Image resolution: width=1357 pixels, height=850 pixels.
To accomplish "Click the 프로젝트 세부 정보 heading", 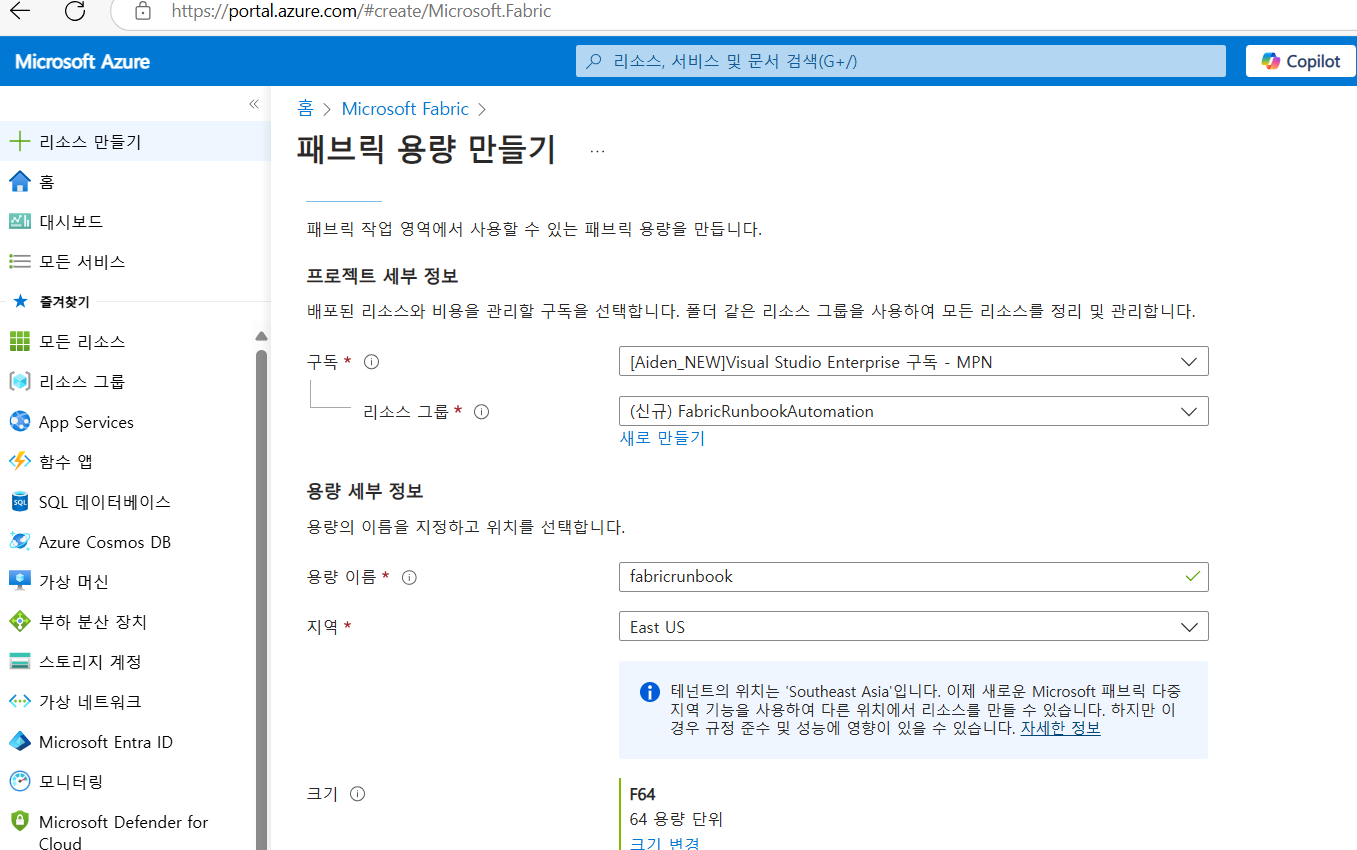I will tap(382, 276).
